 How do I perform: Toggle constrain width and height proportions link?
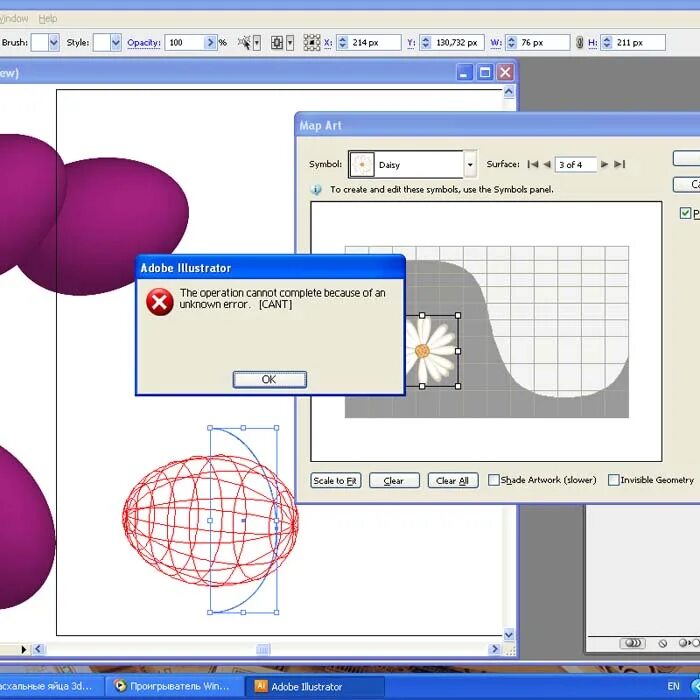tap(579, 43)
